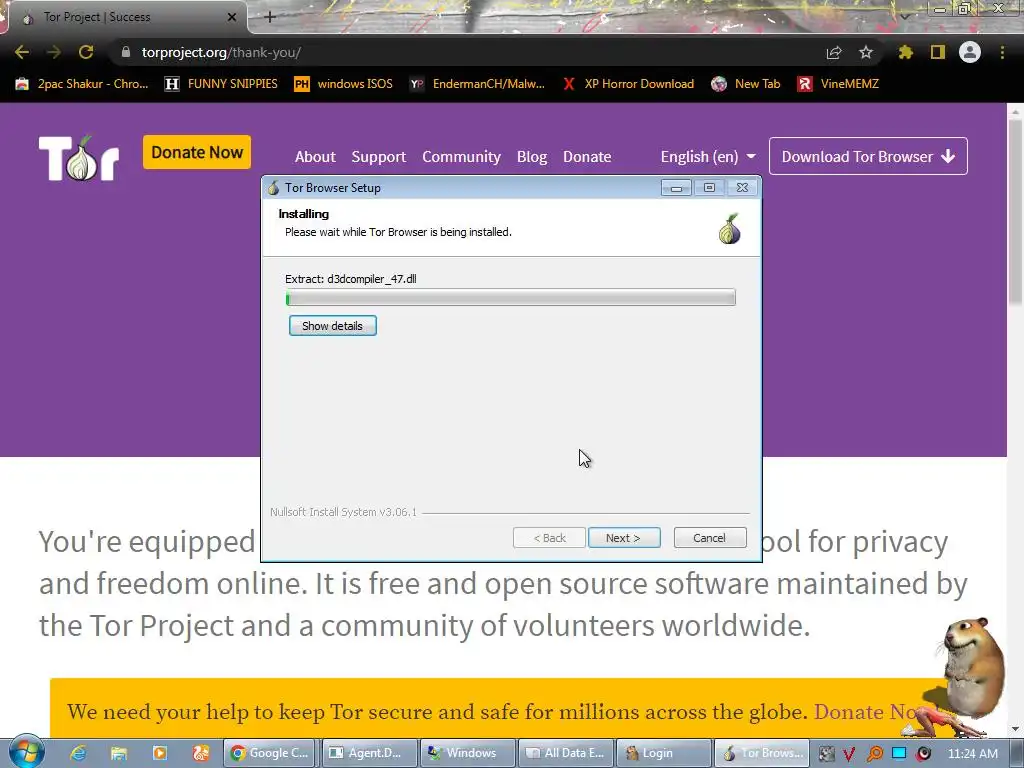Viewport: 1024px width, 768px height.
Task: Switch to Login taskbar button
Action: (x=664, y=753)
